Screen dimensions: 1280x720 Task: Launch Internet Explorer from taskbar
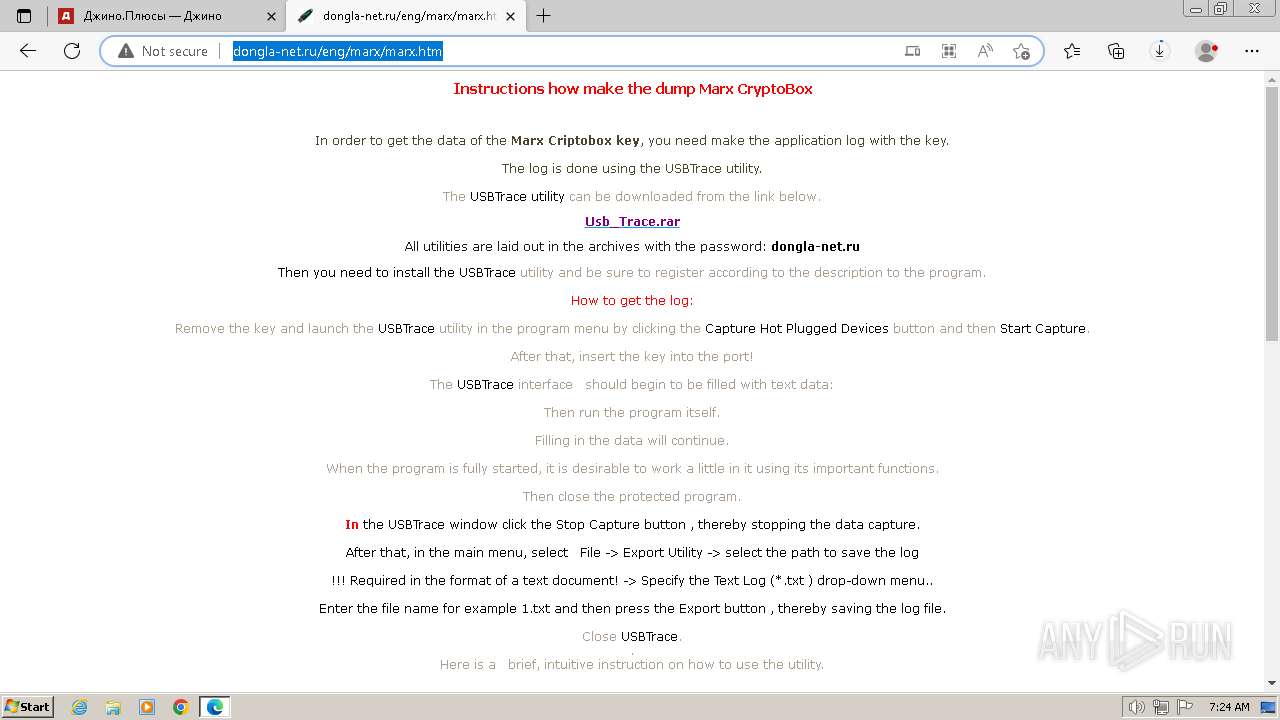(80, 707)
